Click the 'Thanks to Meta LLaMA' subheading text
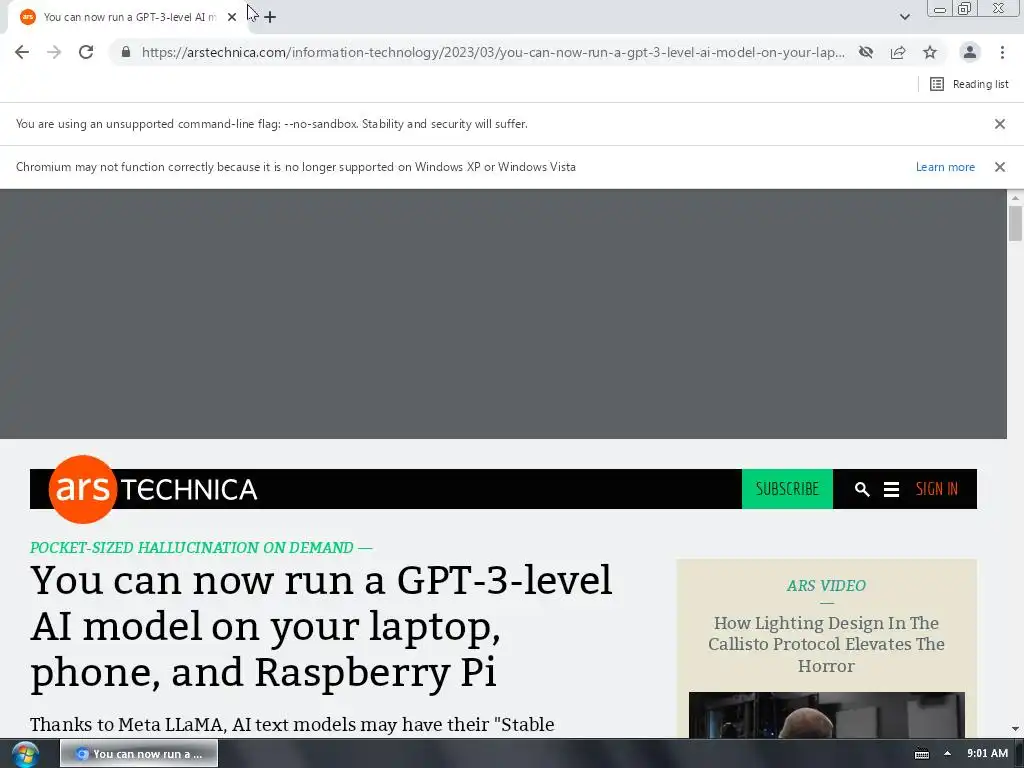This screenshot has height=768, width=1024. (x=292, y=725)
